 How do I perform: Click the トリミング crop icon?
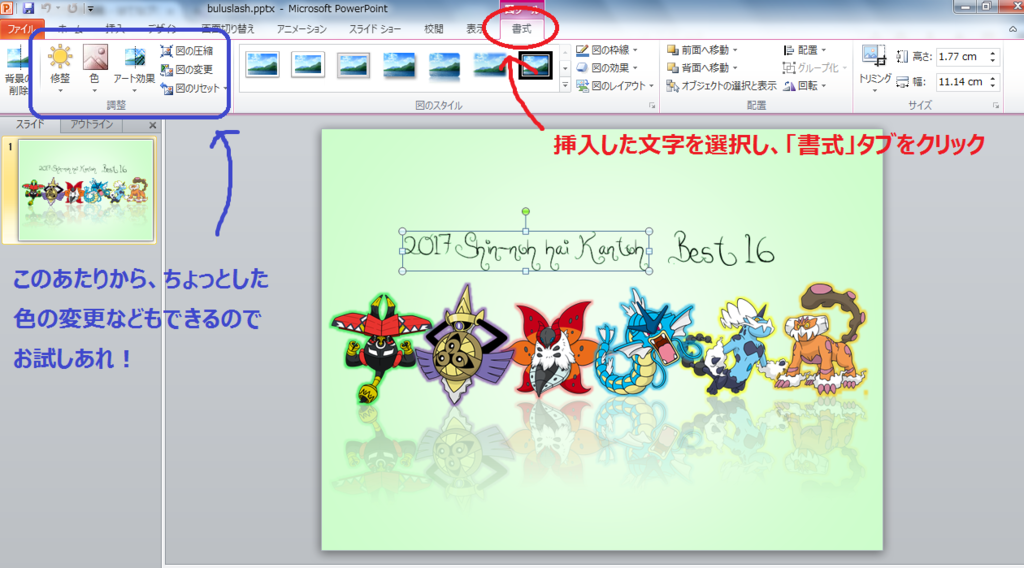pyautogui.click(x=874, y=56)
